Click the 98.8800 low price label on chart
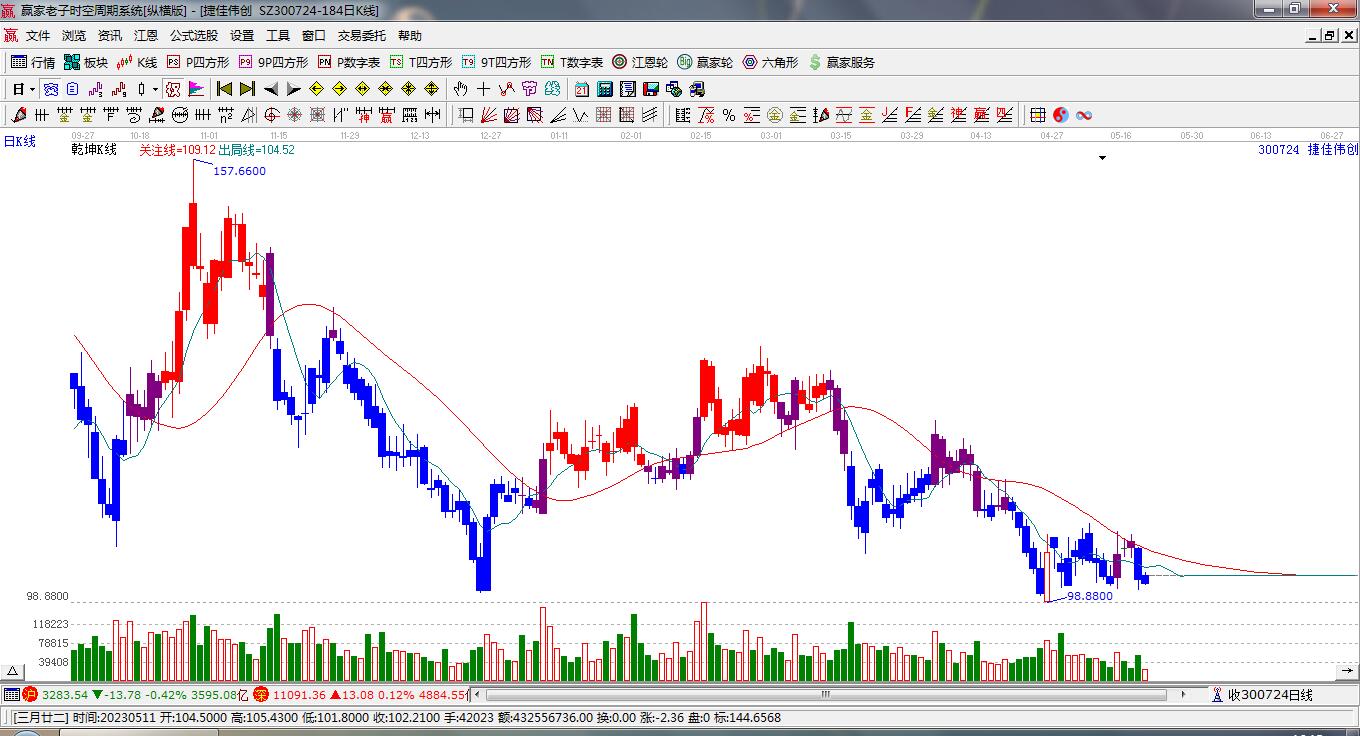The width and height of the screenshot is (1360, 736). point(1090,596)
